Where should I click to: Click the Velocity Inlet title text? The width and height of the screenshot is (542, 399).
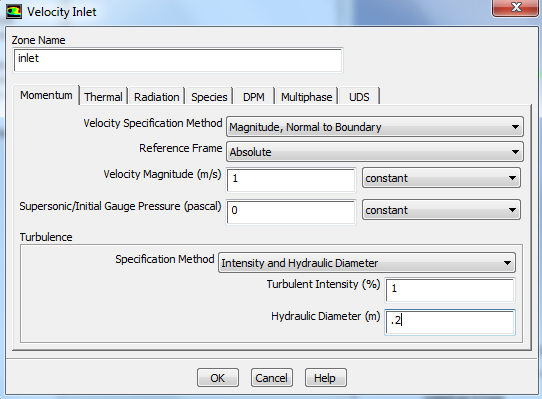pos(62,12)
